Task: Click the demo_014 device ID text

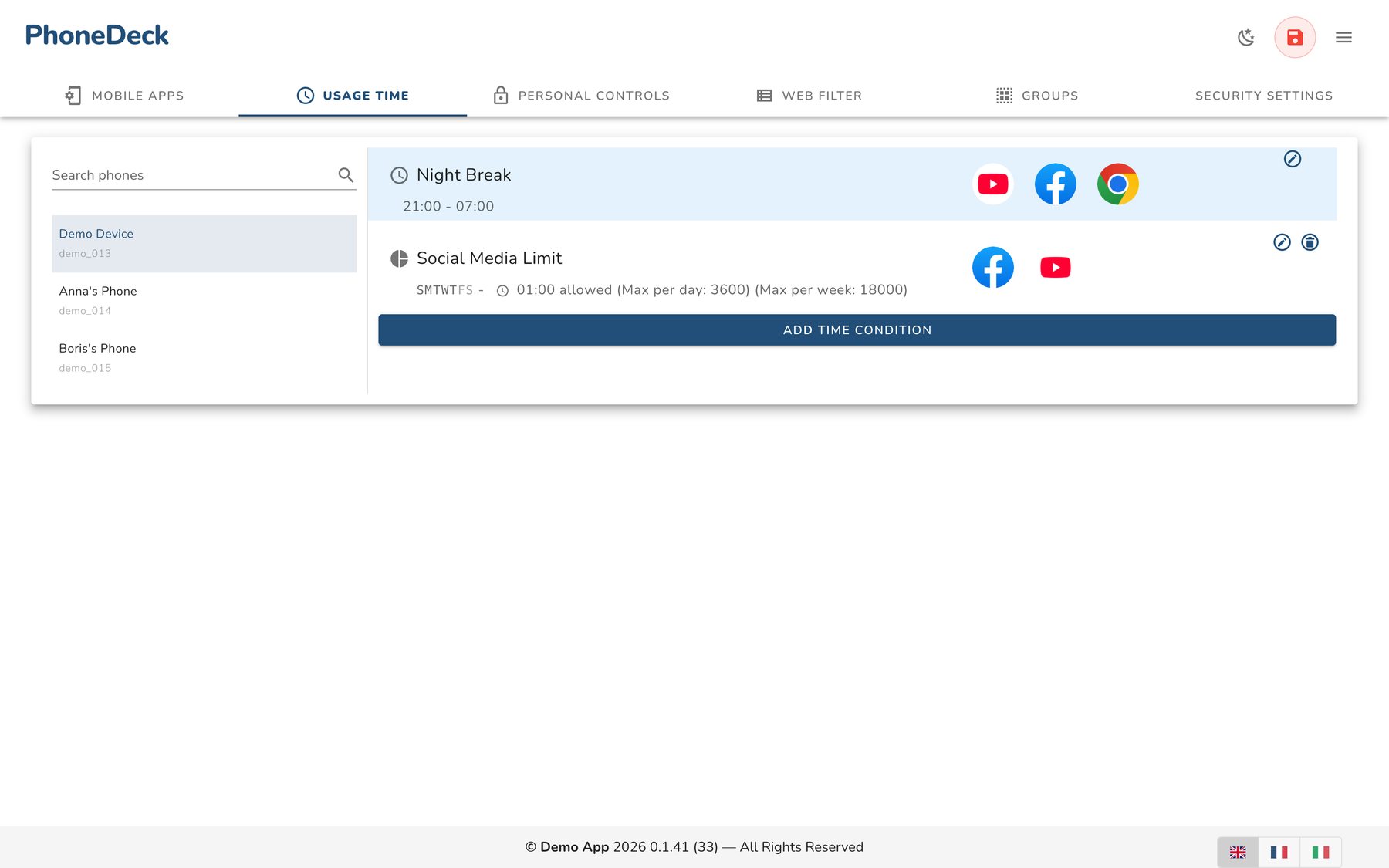Action: click(85, 311)
